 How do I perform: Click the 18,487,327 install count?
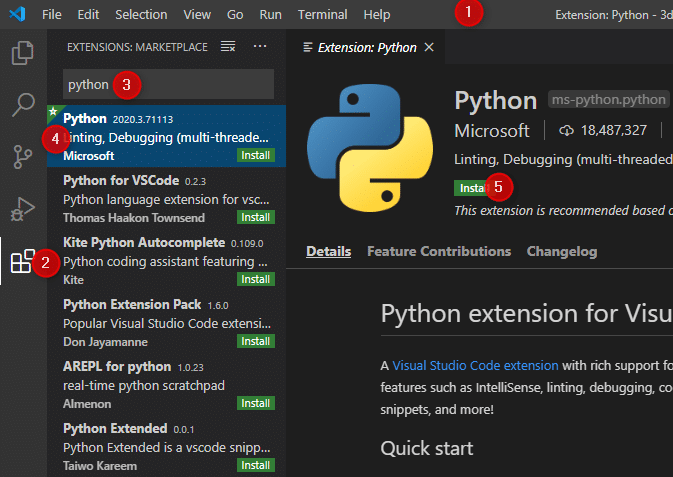[x=613, y=130]
